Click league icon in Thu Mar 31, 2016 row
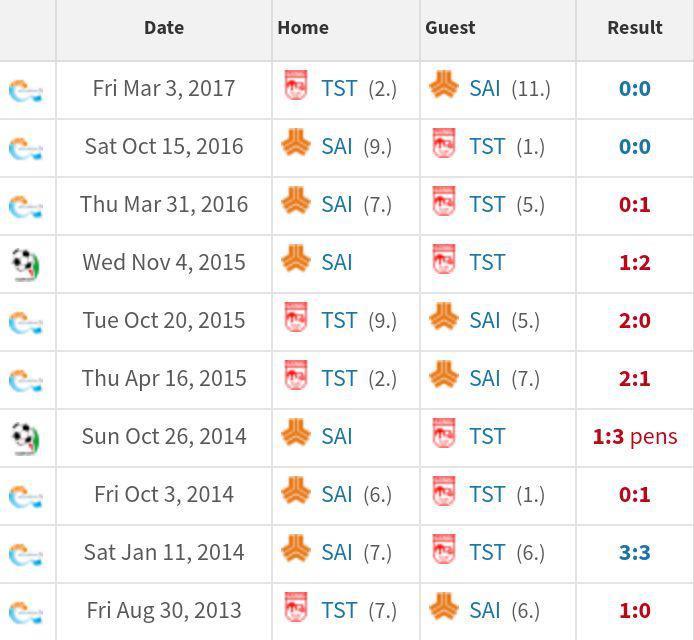694x640 pixels. click(26, 206)
